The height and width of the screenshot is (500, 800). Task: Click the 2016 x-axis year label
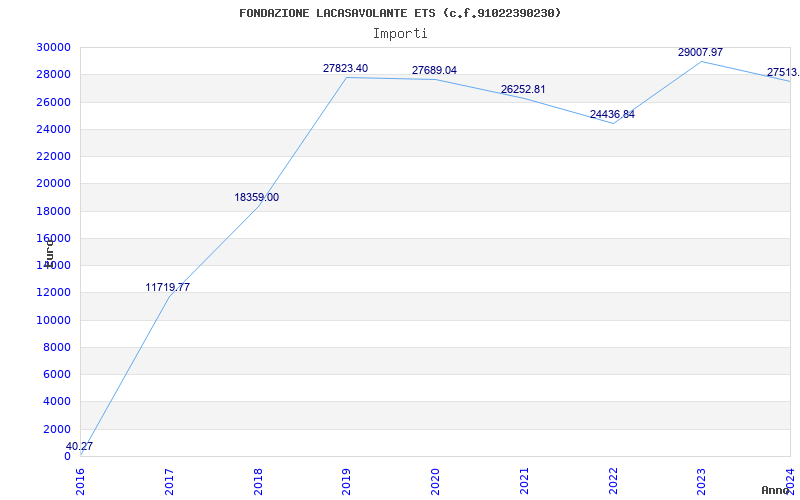[81, 481]
